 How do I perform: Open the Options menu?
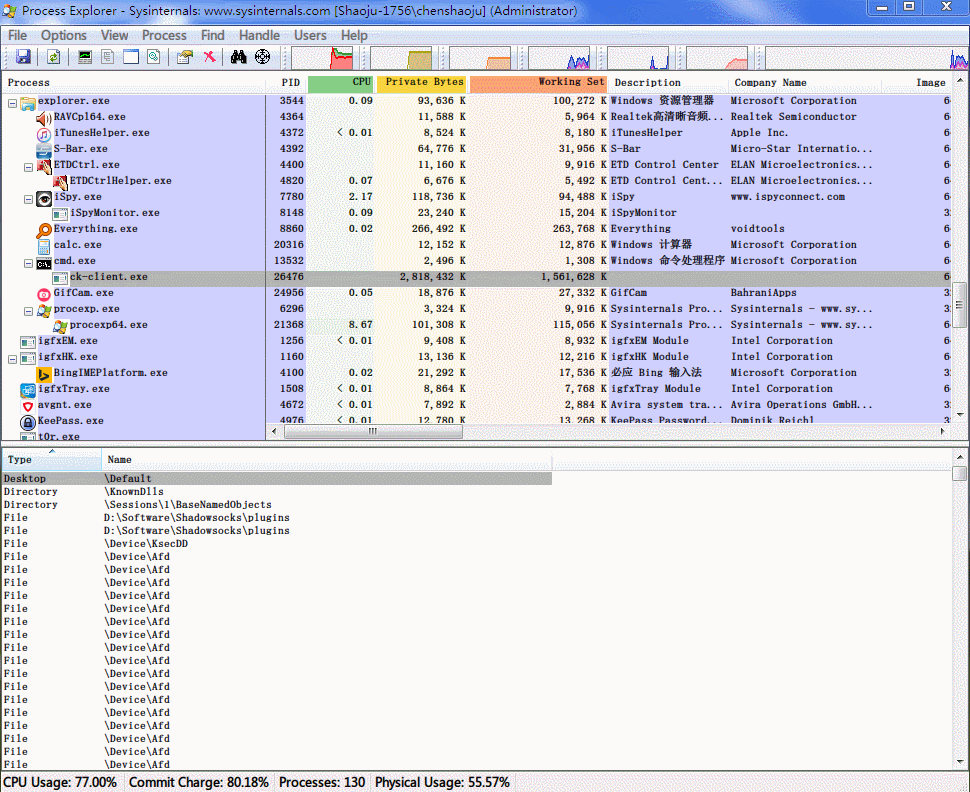(64, 35)
